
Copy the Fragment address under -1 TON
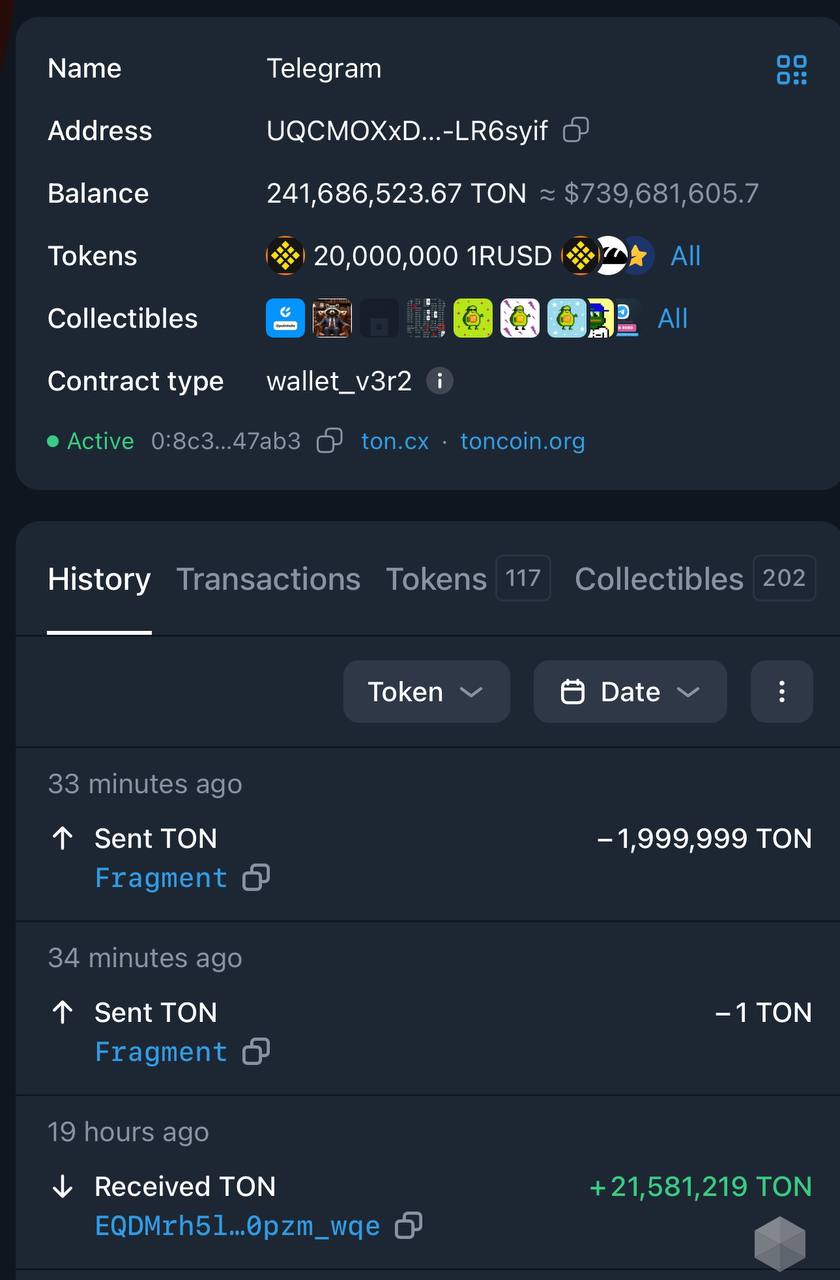(x=256, y=1052)
